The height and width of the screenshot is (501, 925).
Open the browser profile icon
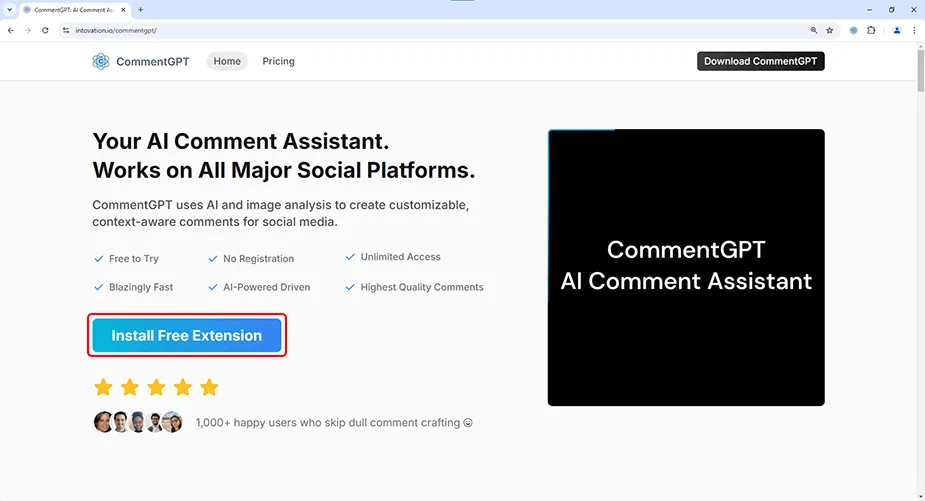coord(897,30)
